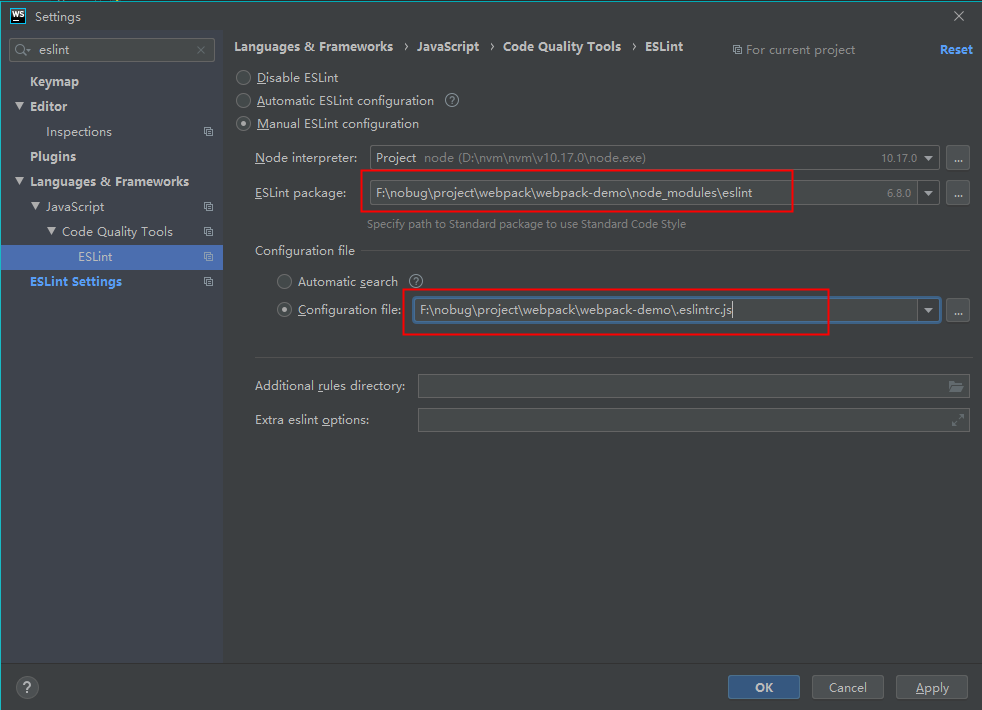
Task: Browse for configuration file with ellipsis button
Action: click(x=958, y=310)
